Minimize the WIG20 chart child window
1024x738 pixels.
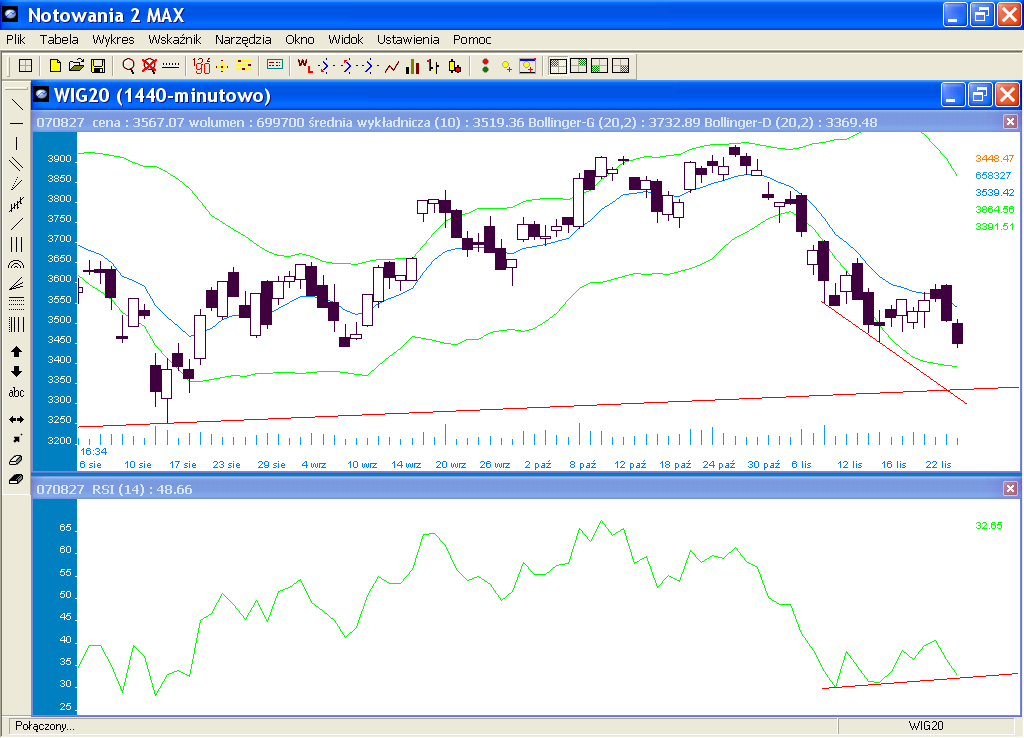(952, 95)
